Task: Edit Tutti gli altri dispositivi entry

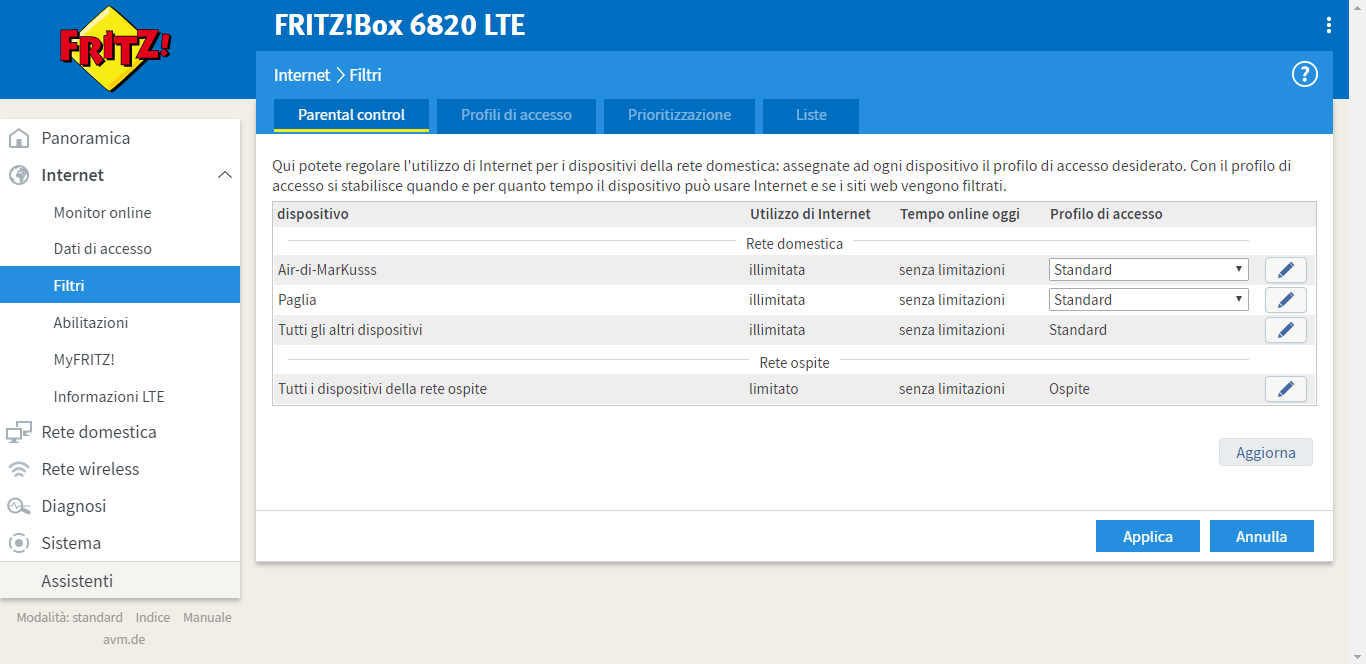Action: coord(1285,330)
